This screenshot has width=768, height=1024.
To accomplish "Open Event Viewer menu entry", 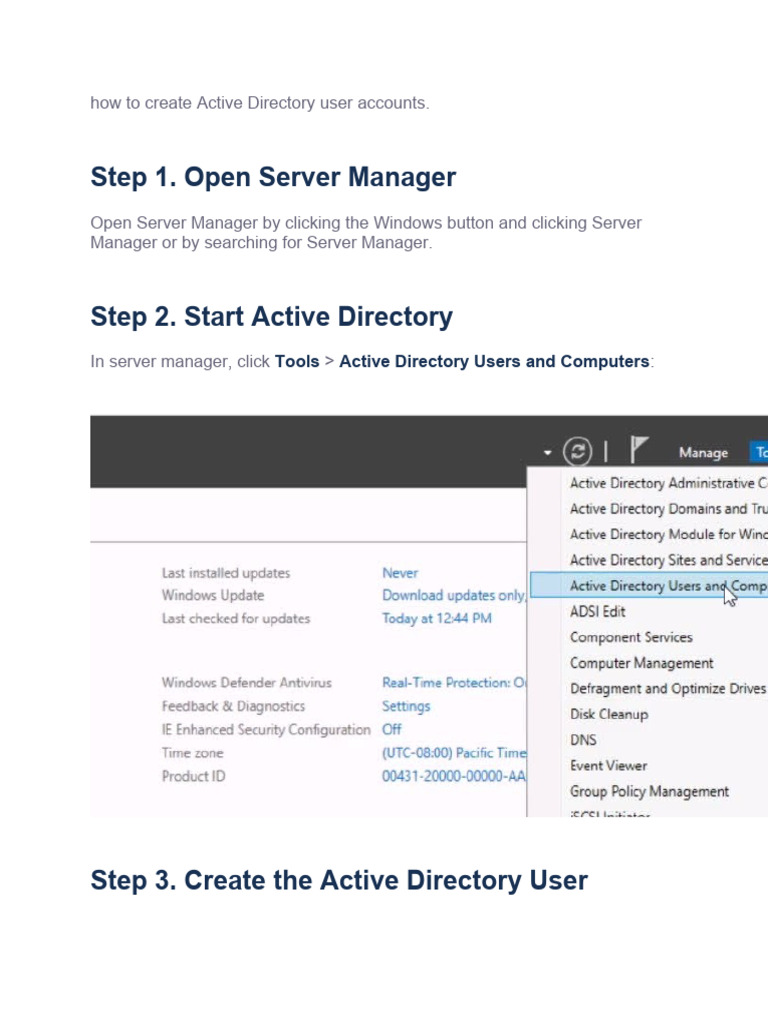I will tap(608, 765).
